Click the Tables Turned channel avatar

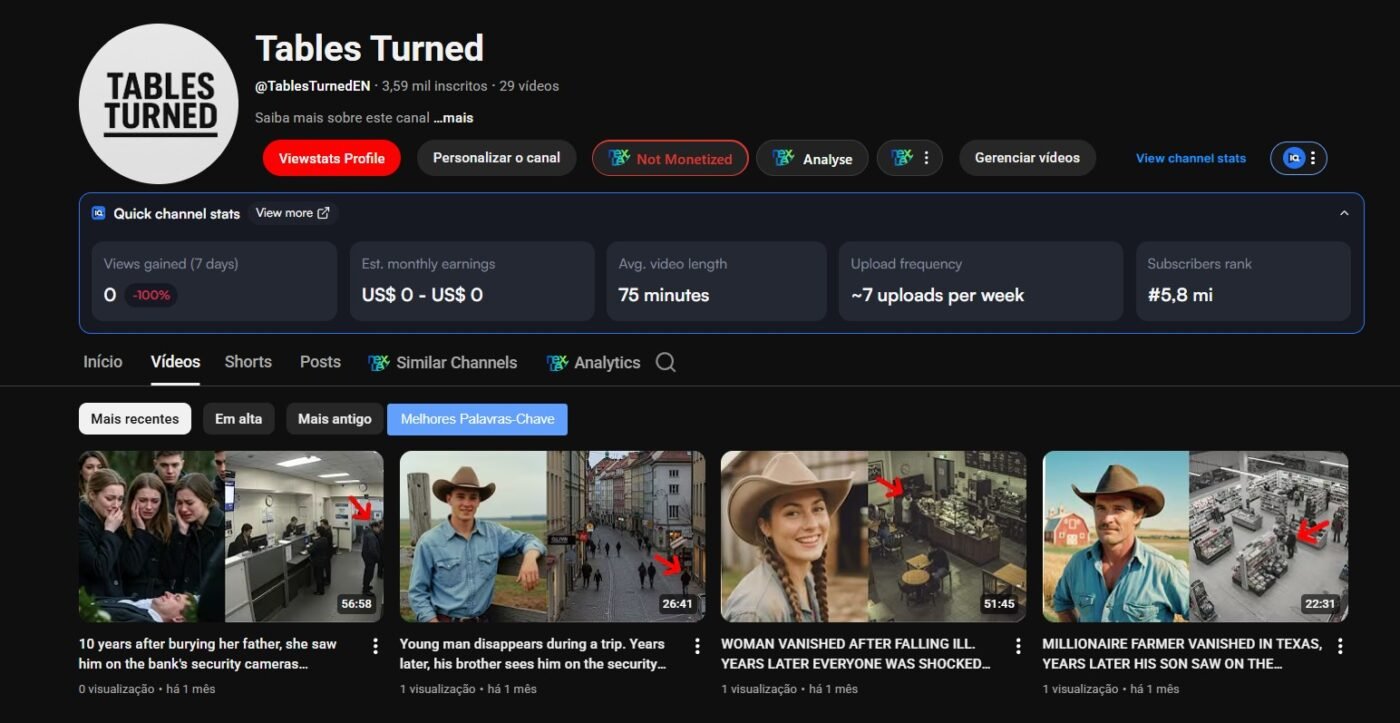(x=157, y=103)
